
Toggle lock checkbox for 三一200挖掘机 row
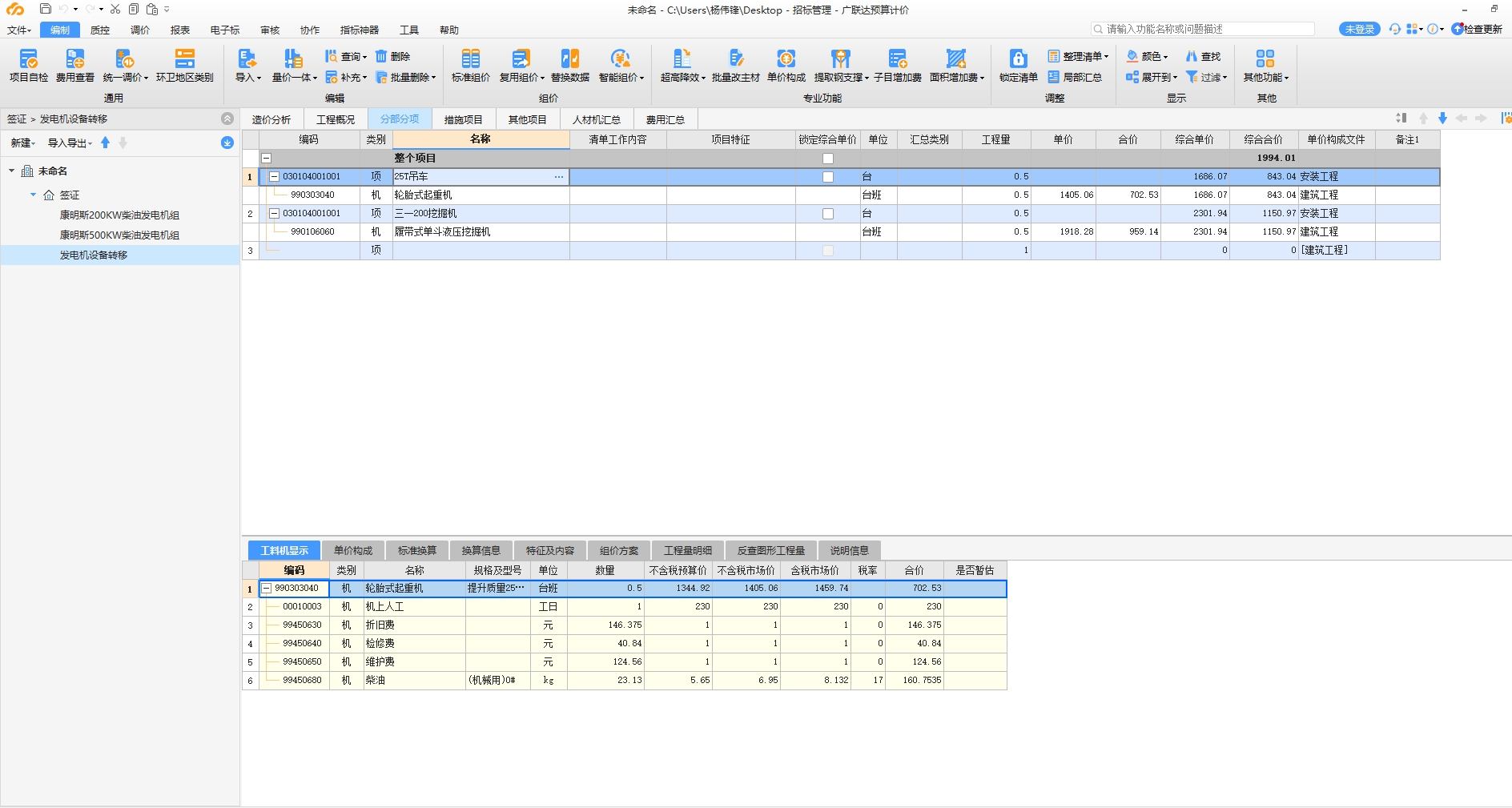[x=828, y=214]
